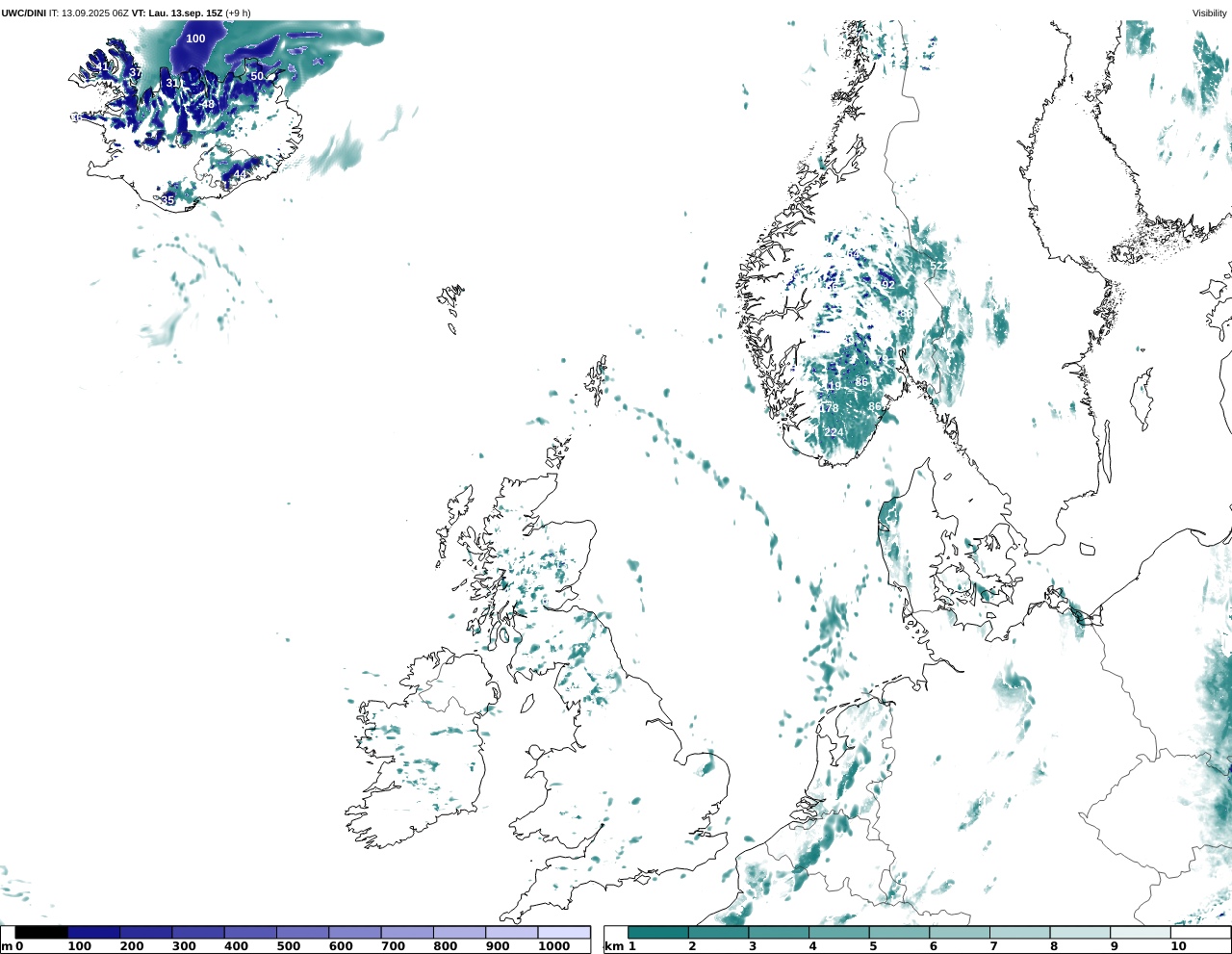
Task: Select the 4–5 km legend swatch
Action: 838,932
